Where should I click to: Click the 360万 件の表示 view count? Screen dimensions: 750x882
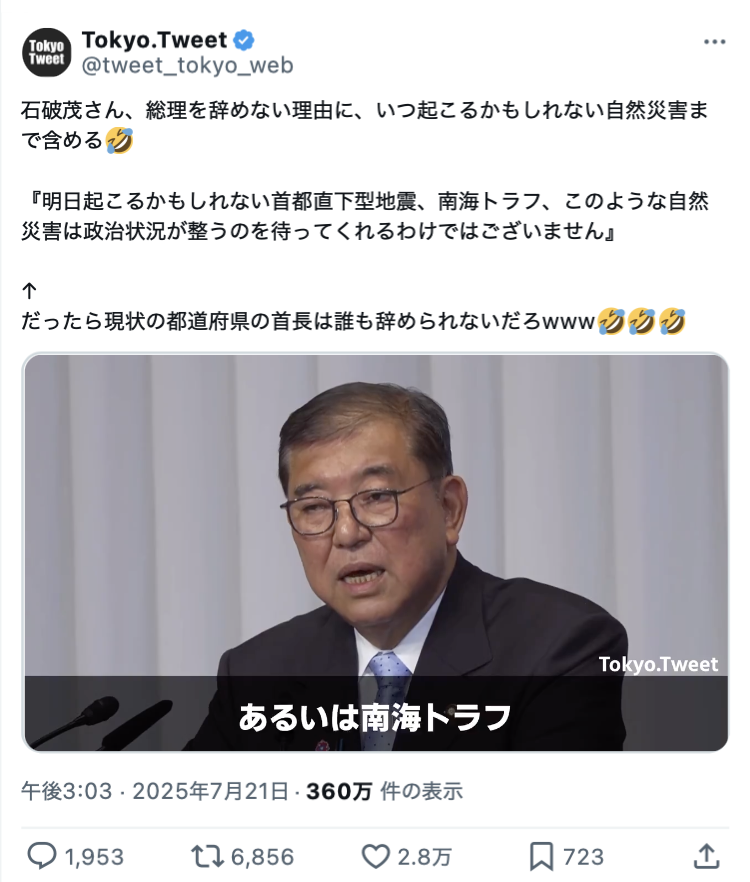(384, 791)
